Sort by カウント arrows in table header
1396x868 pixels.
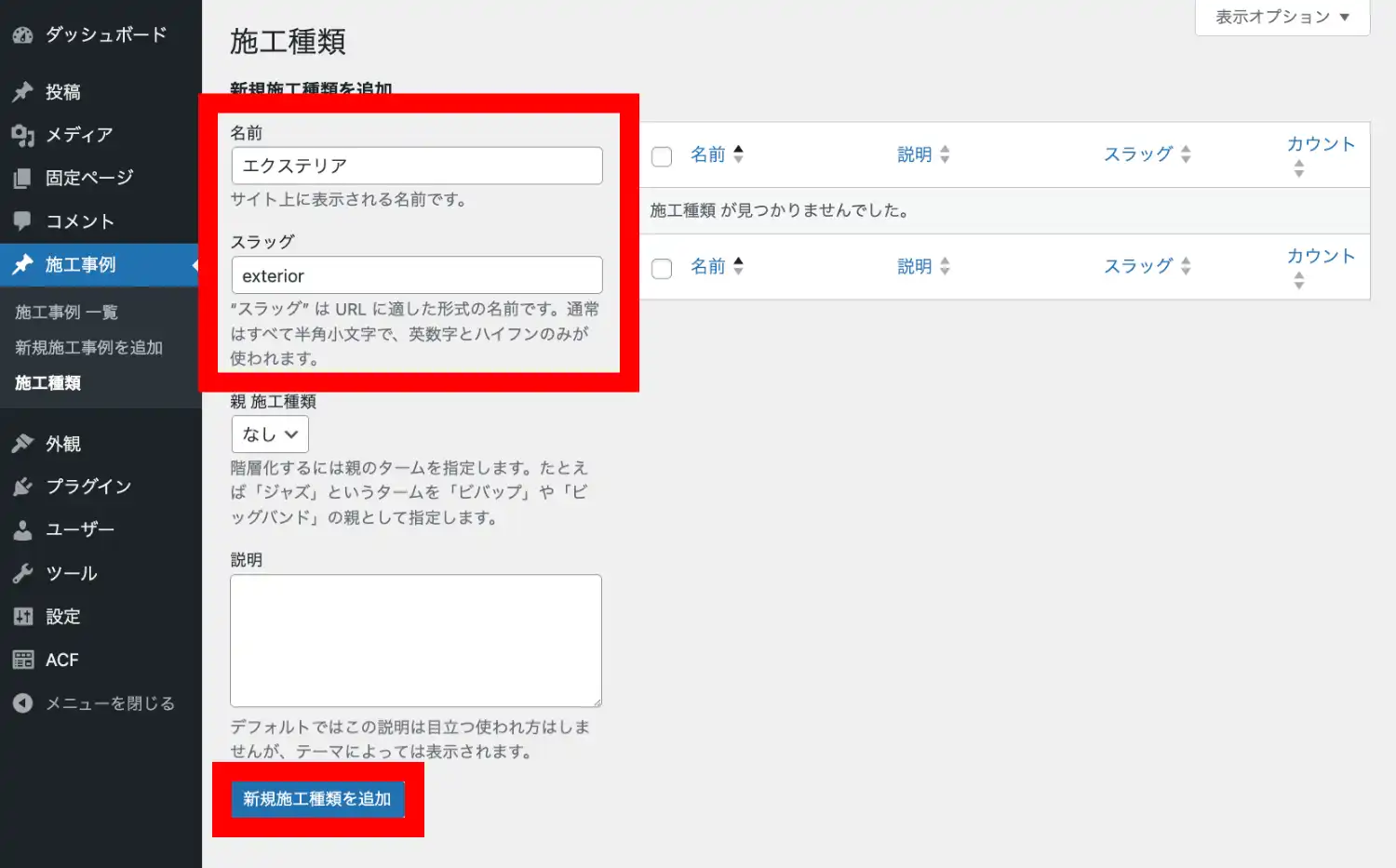coord(1299,168)
